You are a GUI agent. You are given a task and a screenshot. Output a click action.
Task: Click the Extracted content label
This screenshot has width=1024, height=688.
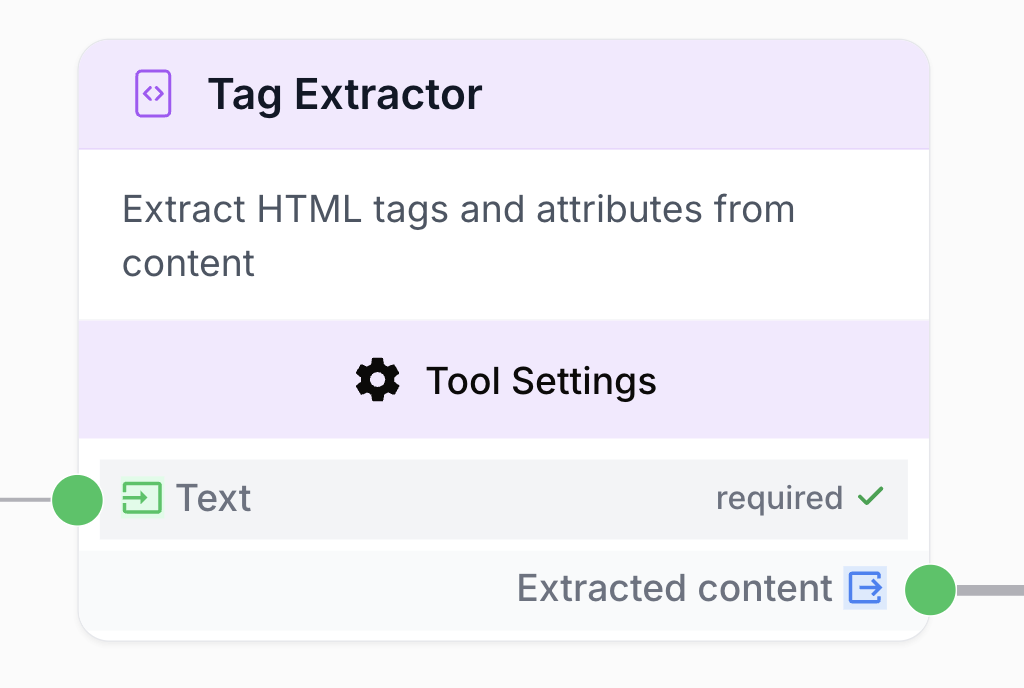click(x=674, y=588)
